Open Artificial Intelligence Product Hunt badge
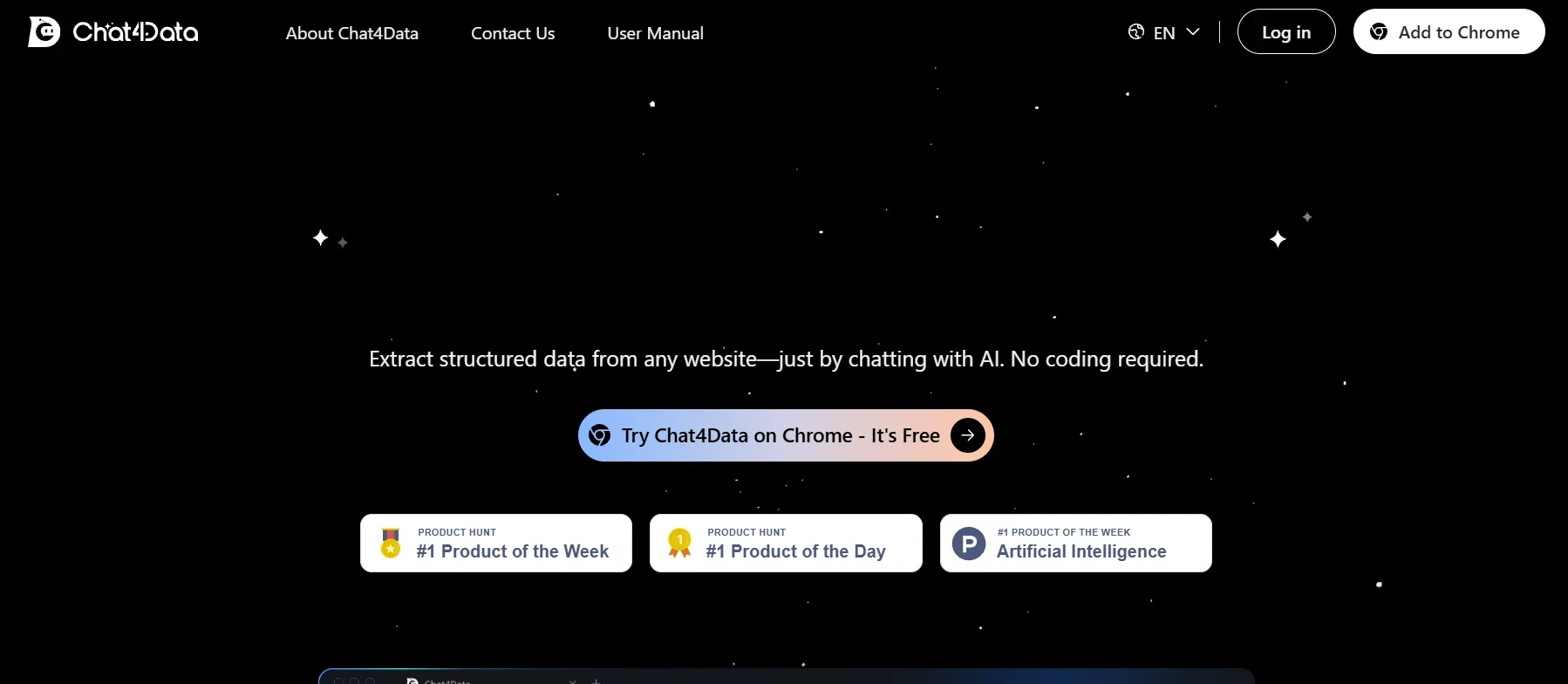 [1076, 543]
